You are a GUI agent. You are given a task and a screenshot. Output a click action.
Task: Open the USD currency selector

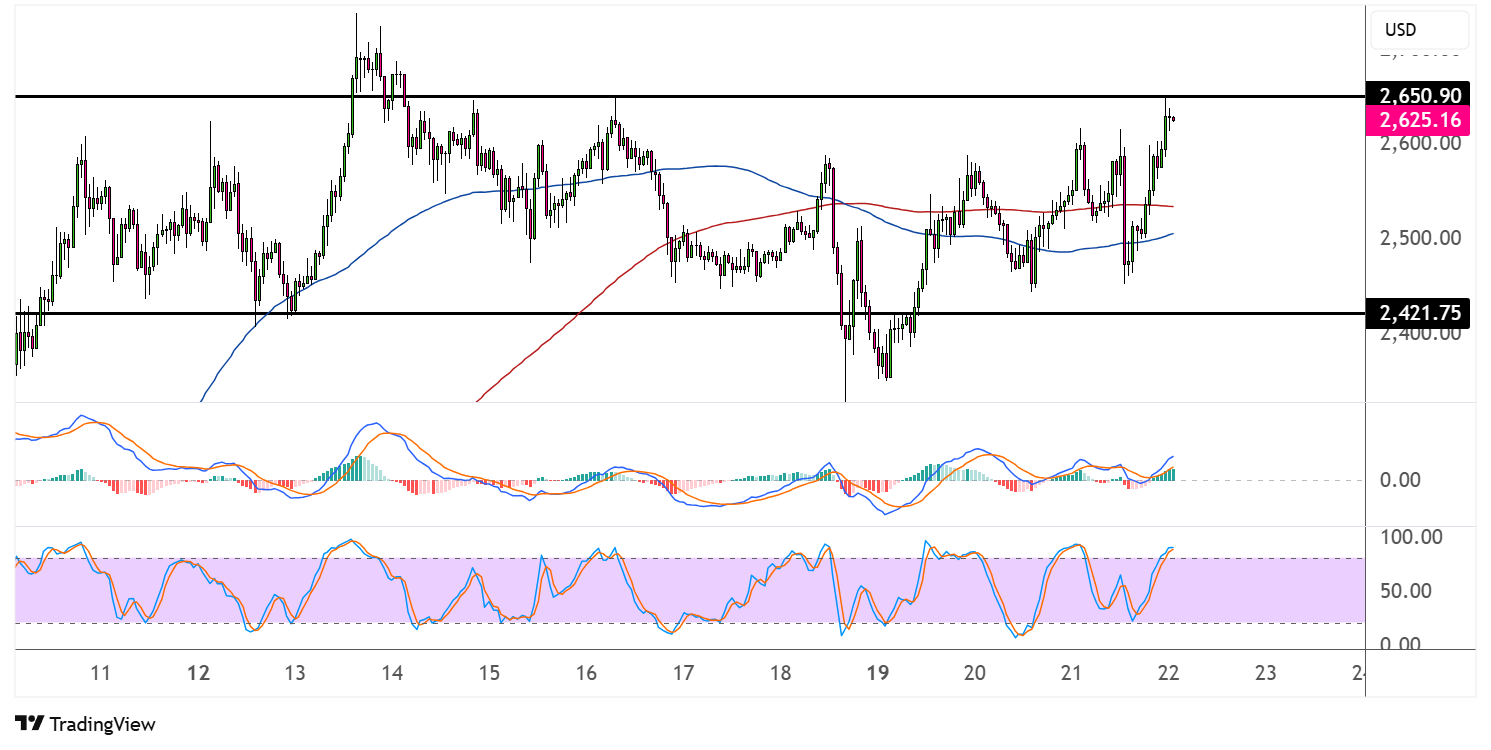click(1419, 30)
